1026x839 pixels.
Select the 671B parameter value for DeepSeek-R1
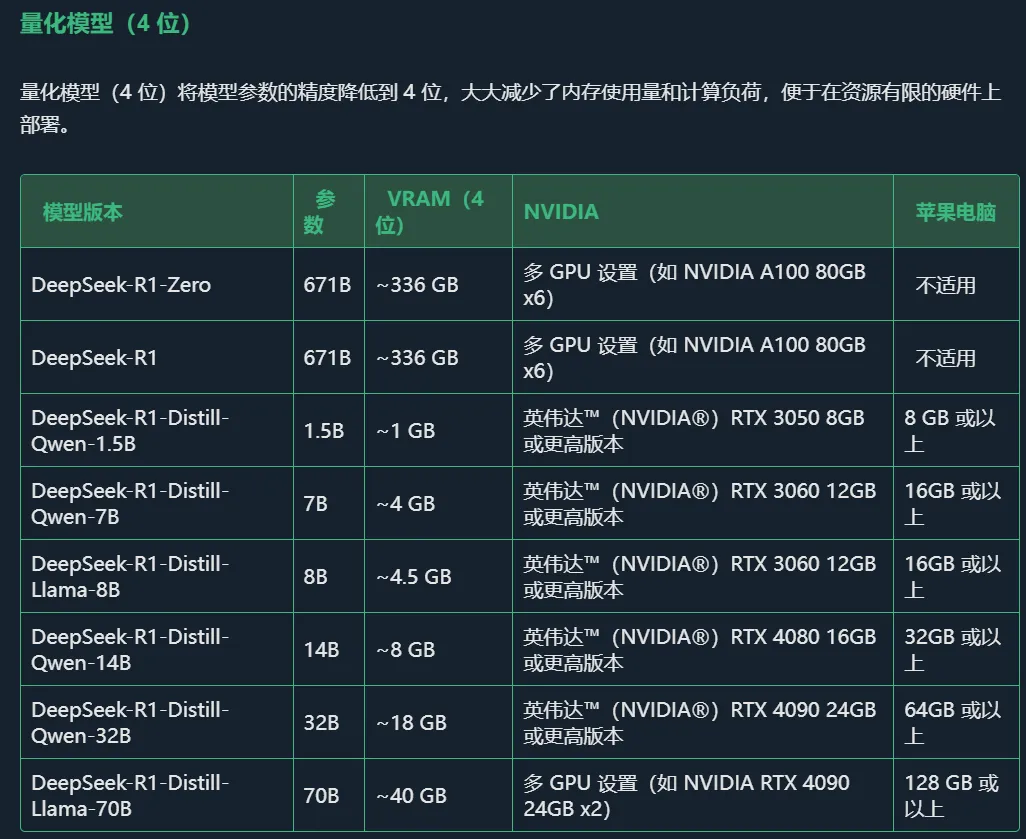326,357
